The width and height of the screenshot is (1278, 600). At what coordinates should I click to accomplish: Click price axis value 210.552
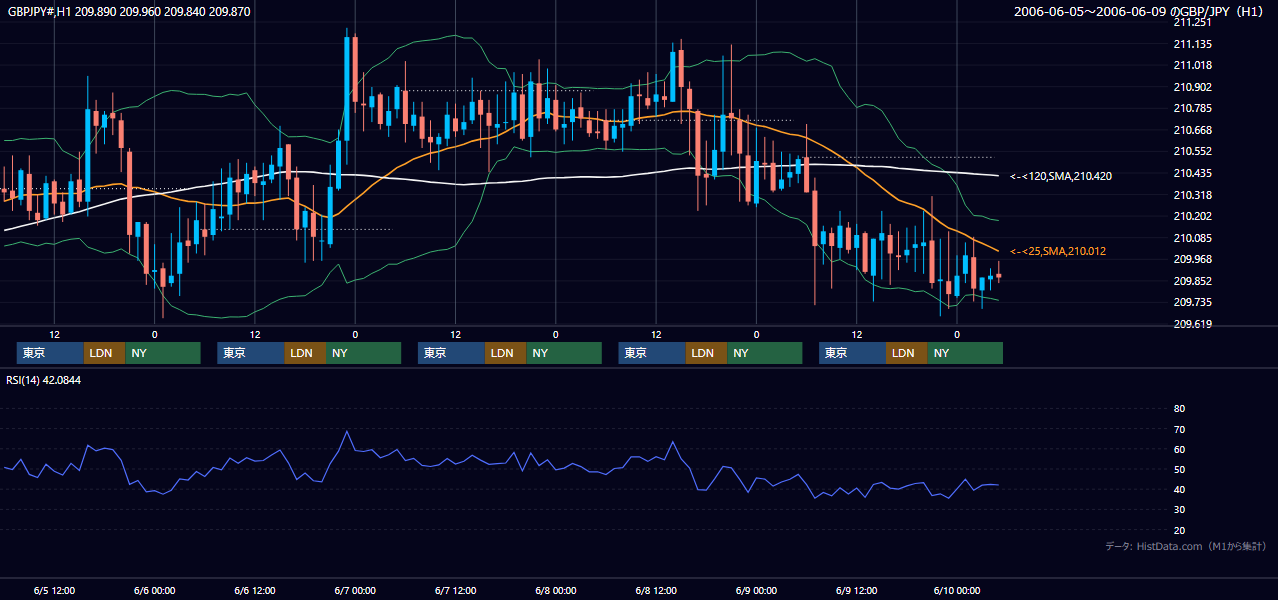click(x=1192, y=151)
